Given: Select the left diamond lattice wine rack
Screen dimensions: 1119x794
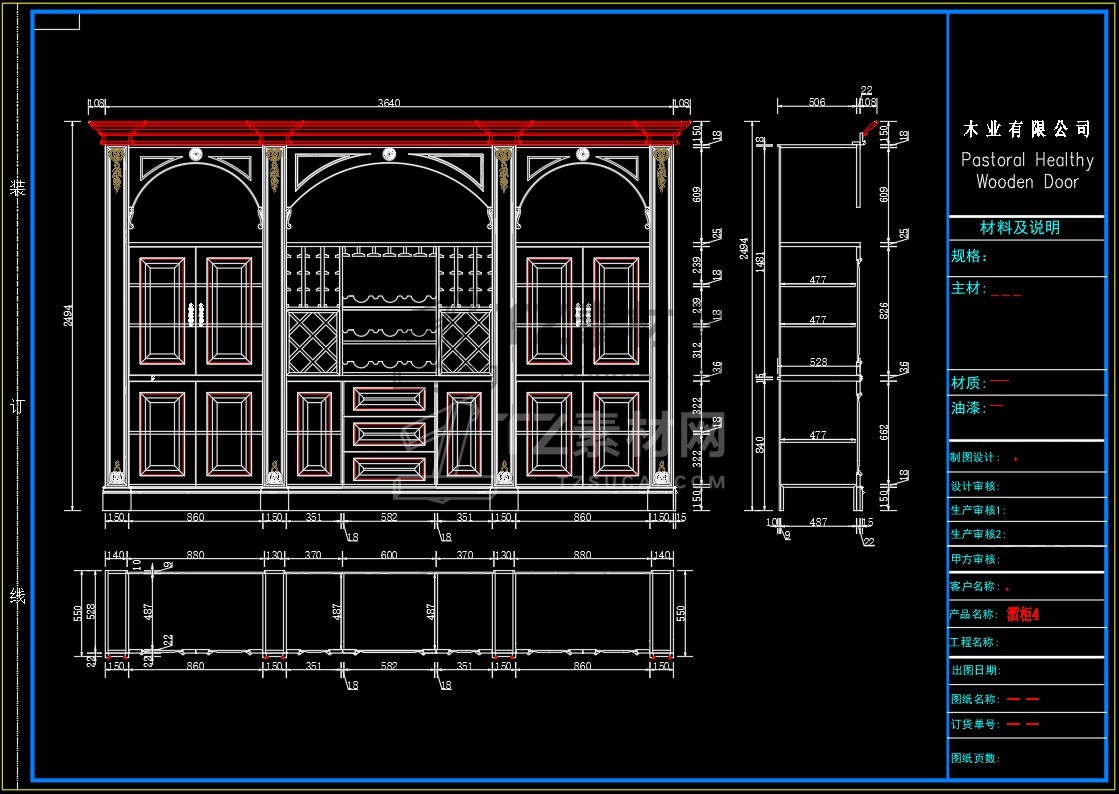Looking at the screenshot, I should [313, 342].
